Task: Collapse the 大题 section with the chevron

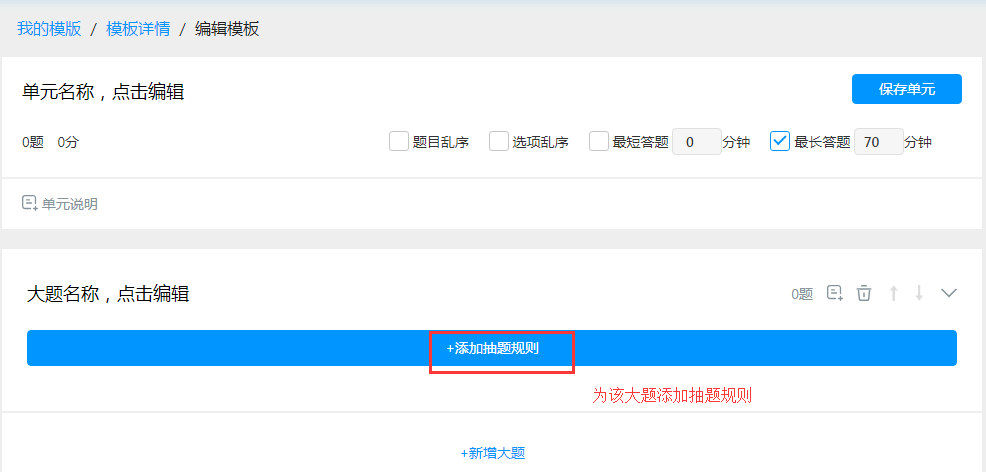Action: coord(948,293)
